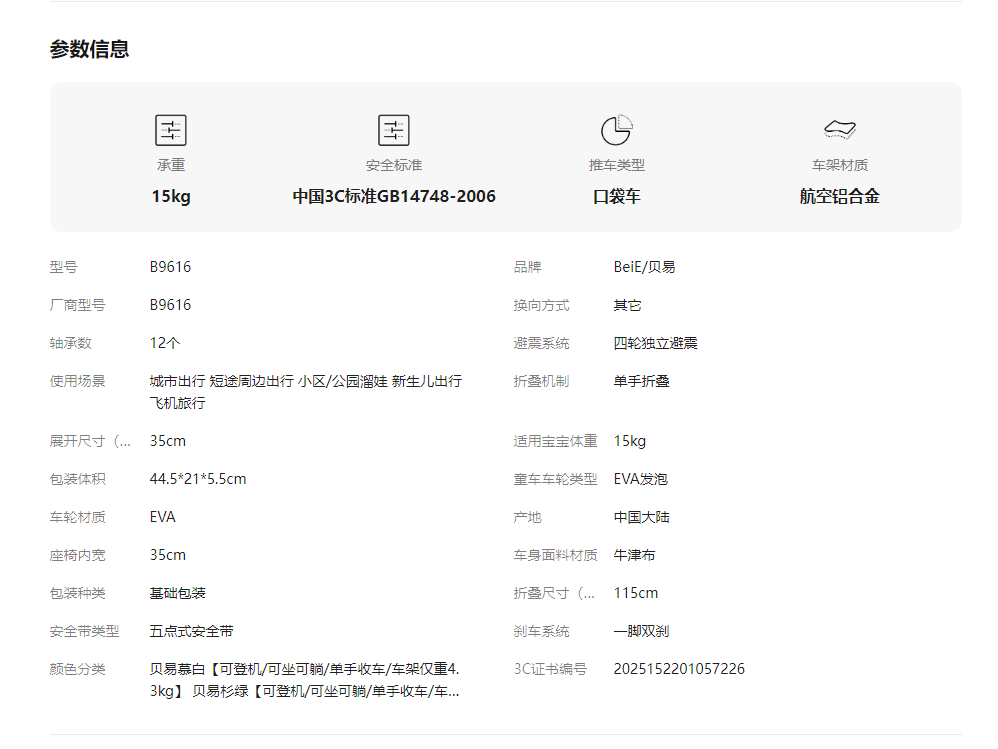Click the 一脚双刹 brake system value

click(641, 631)
